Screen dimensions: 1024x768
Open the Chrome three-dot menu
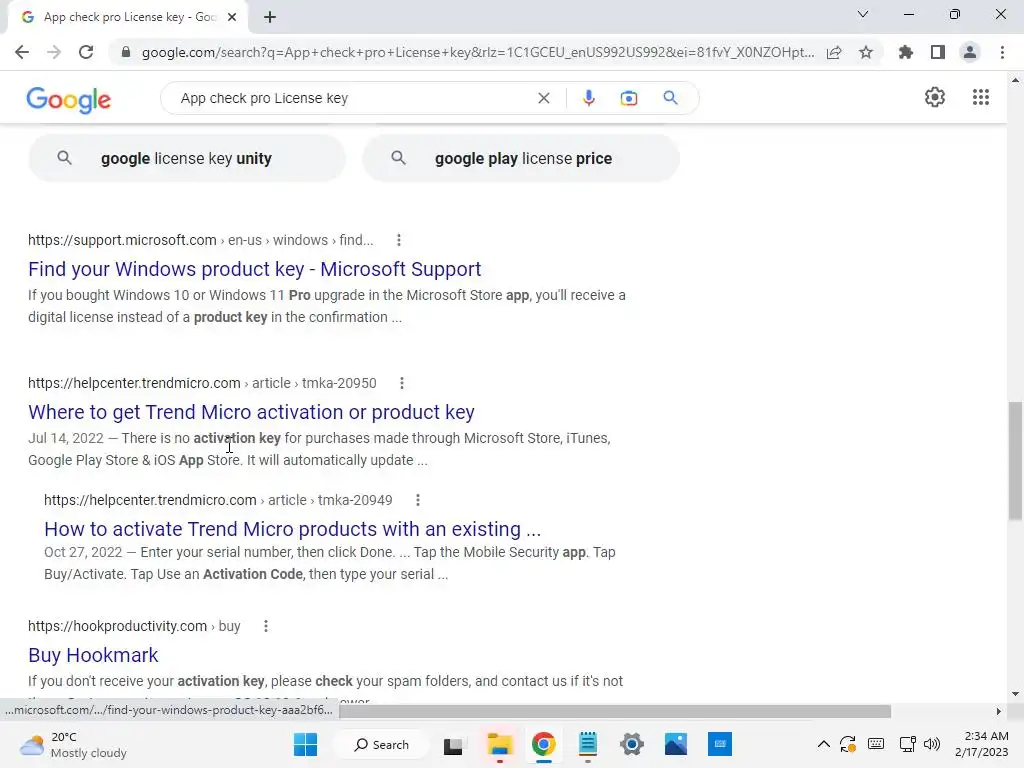1002,52
